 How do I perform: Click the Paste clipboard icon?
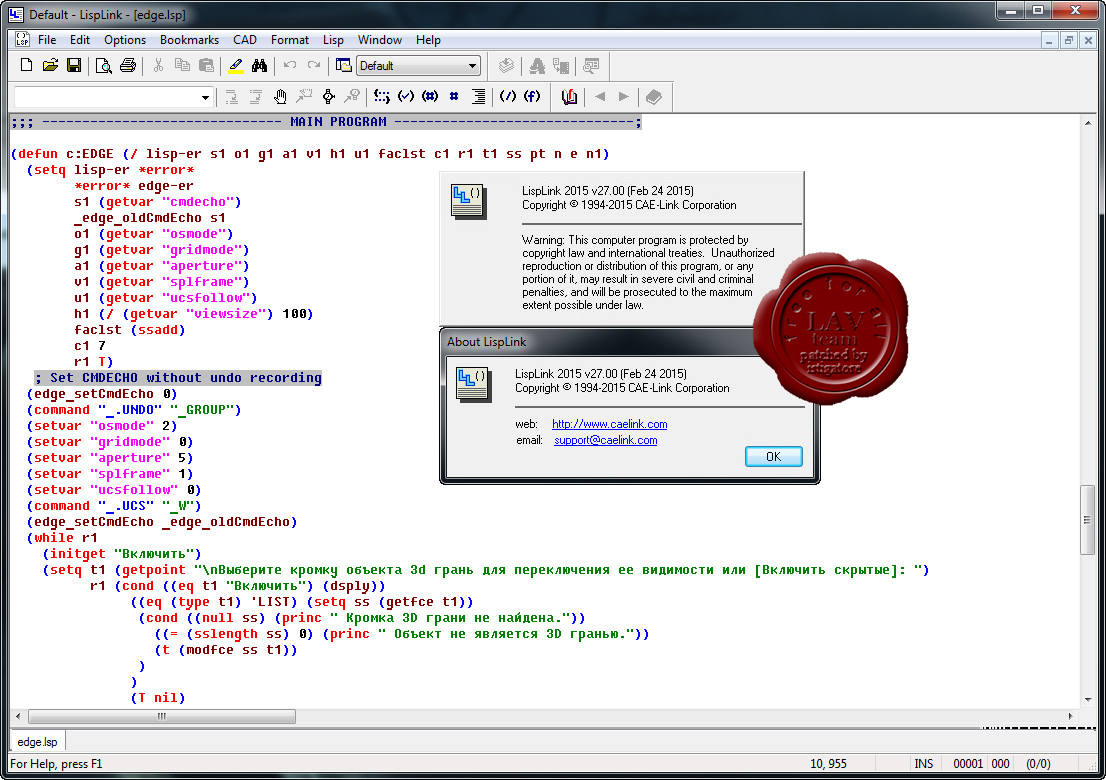tap(206, 66)
